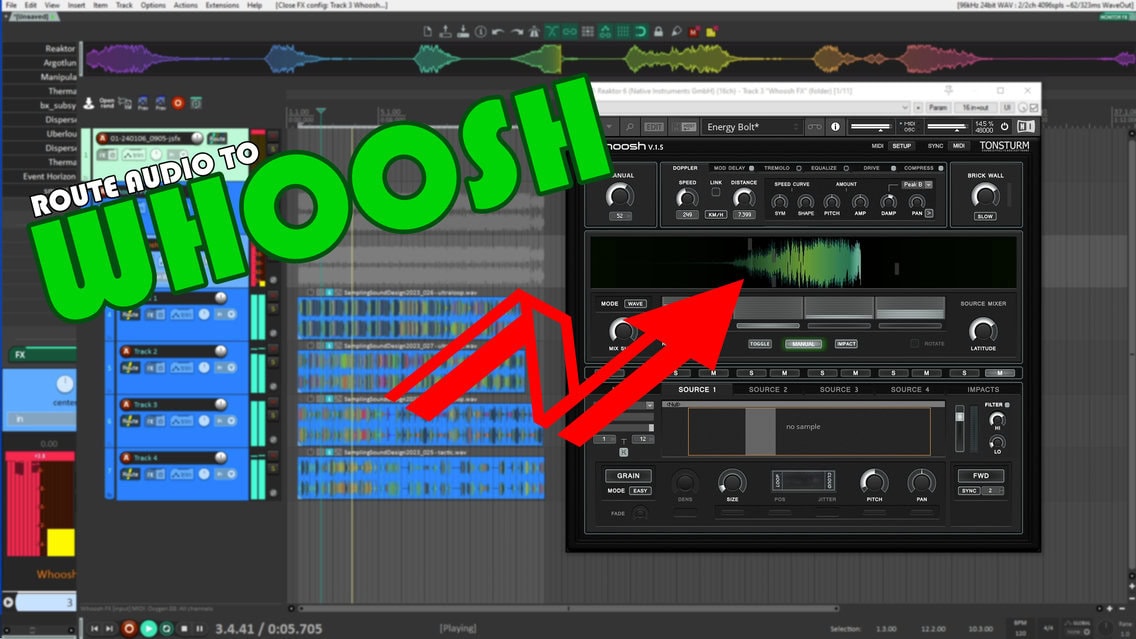Open the Track menu
Image resolution: width=1136 pixels, height=639 pixels.
[x=124, y=5]
